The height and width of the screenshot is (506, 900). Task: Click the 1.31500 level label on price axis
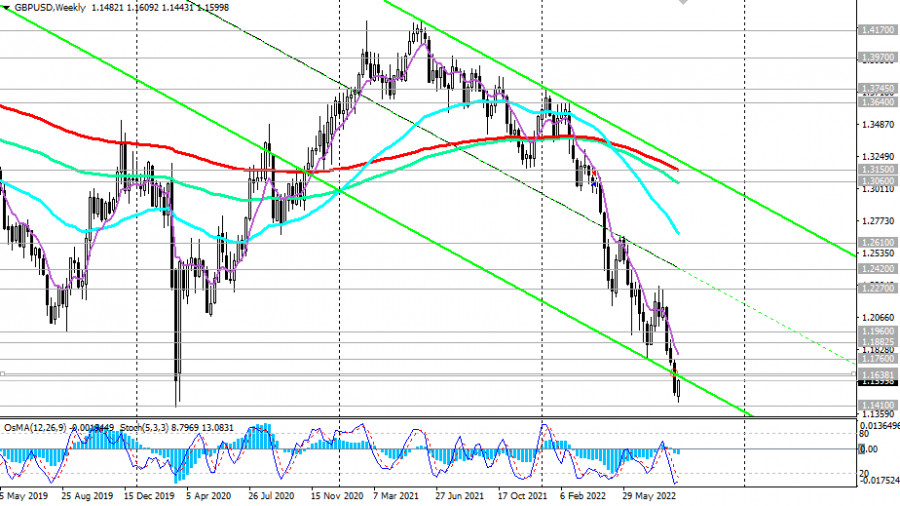tap(877, 170)
